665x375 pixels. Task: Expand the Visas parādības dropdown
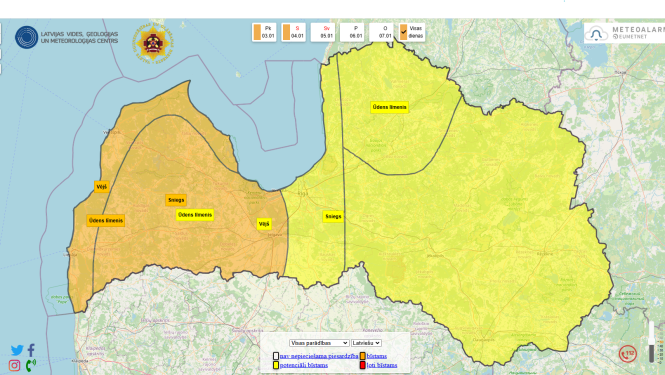(319, 343)
